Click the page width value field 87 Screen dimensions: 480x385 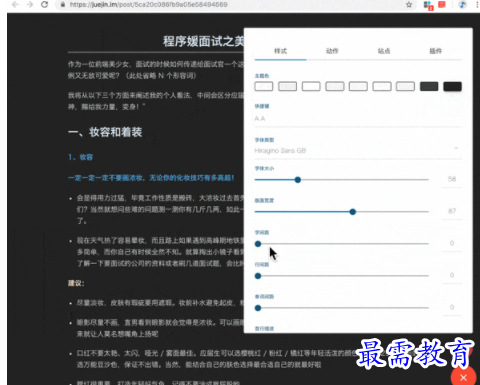[x=452, y=211]
